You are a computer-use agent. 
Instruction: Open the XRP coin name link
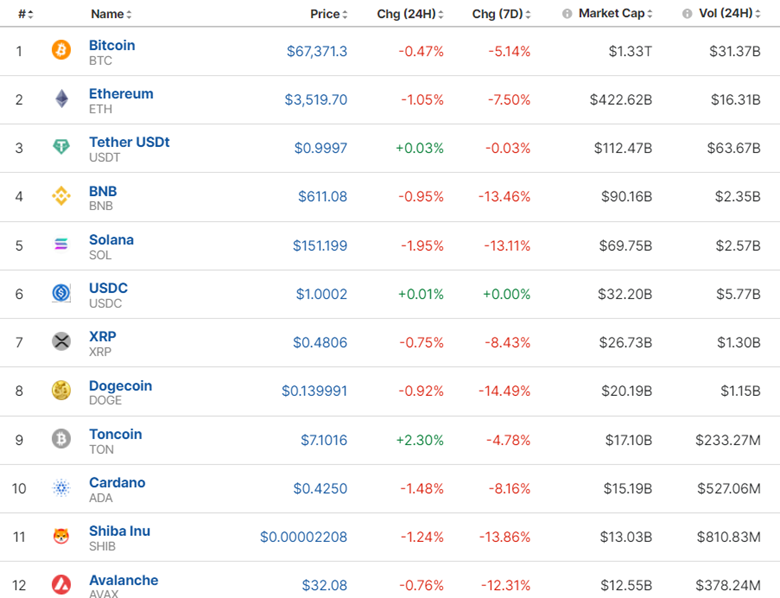click(x=102, y=337)
